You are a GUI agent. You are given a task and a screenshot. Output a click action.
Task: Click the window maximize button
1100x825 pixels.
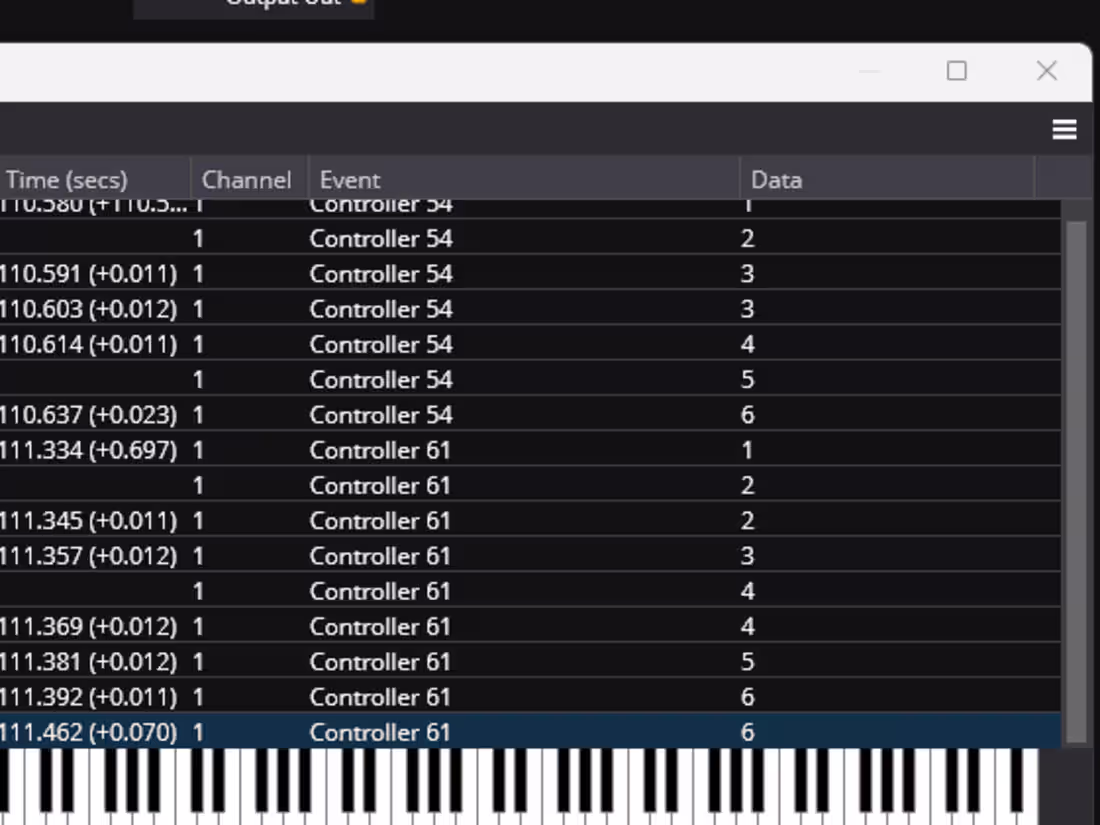[x=956, y=71]
